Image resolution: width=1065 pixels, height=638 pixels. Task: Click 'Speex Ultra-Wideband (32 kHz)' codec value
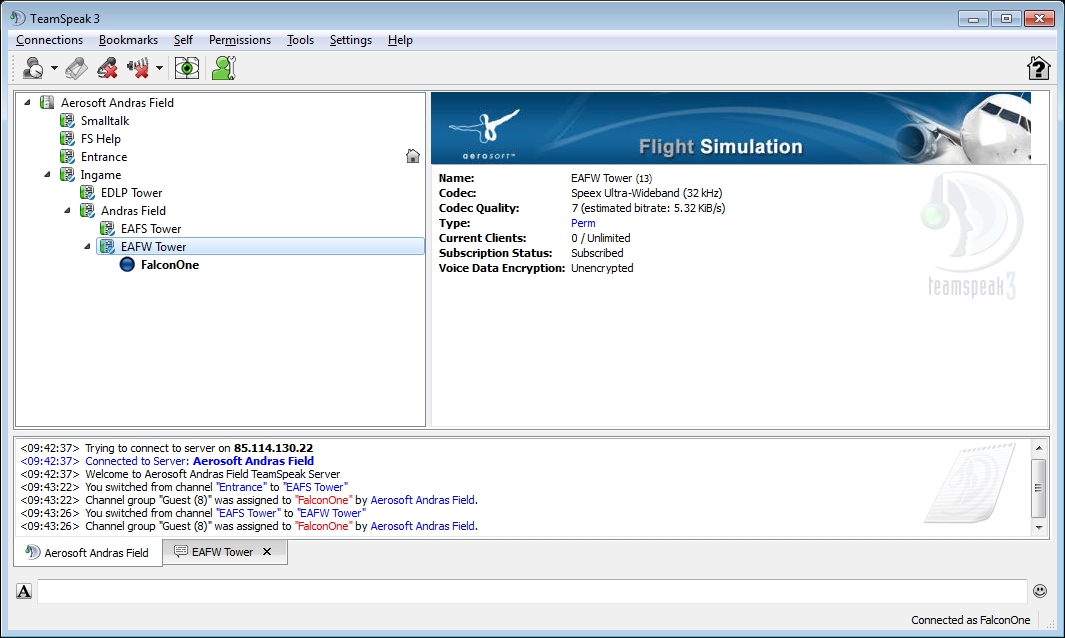click(x=646, y=193)
